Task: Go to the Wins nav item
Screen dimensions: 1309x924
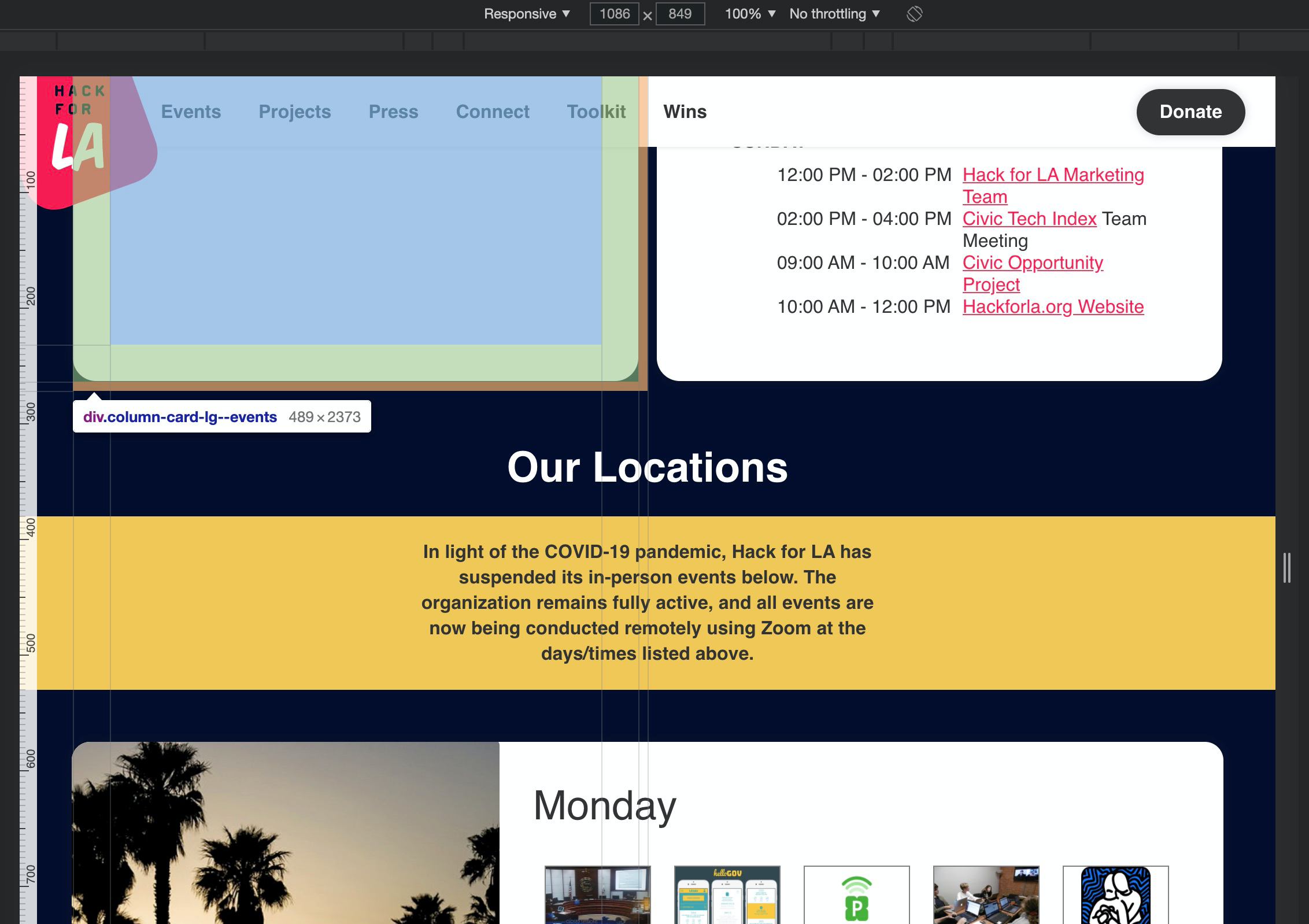Action: click(x=685, y=112)
